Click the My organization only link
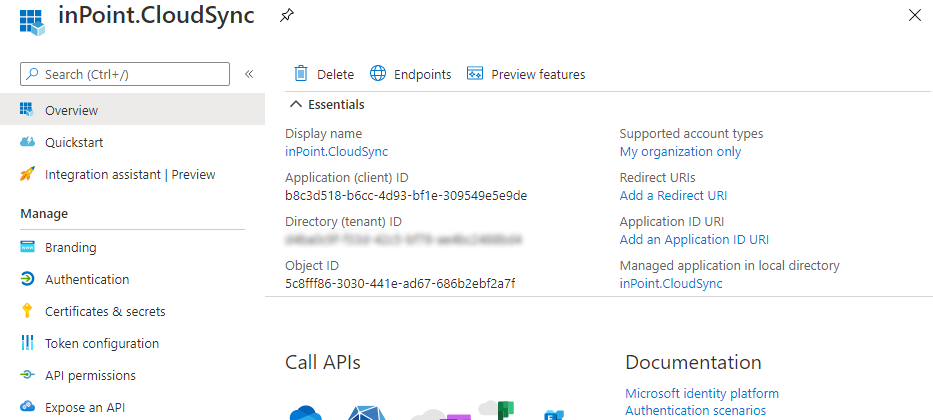 point(680,151)
